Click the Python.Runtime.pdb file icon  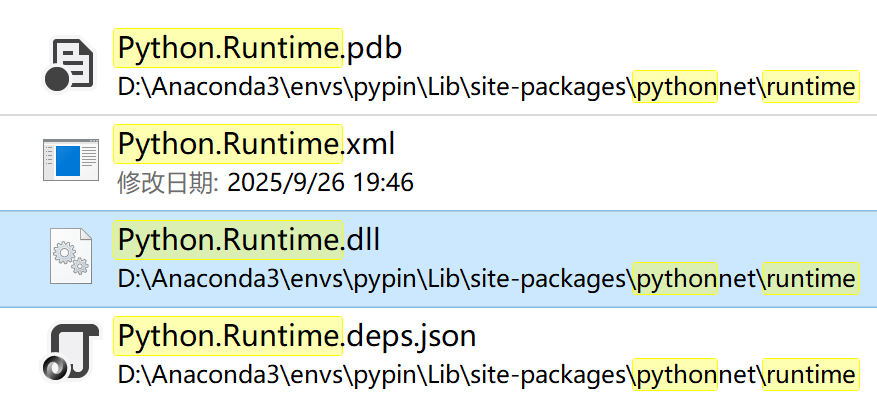(71, 66)
